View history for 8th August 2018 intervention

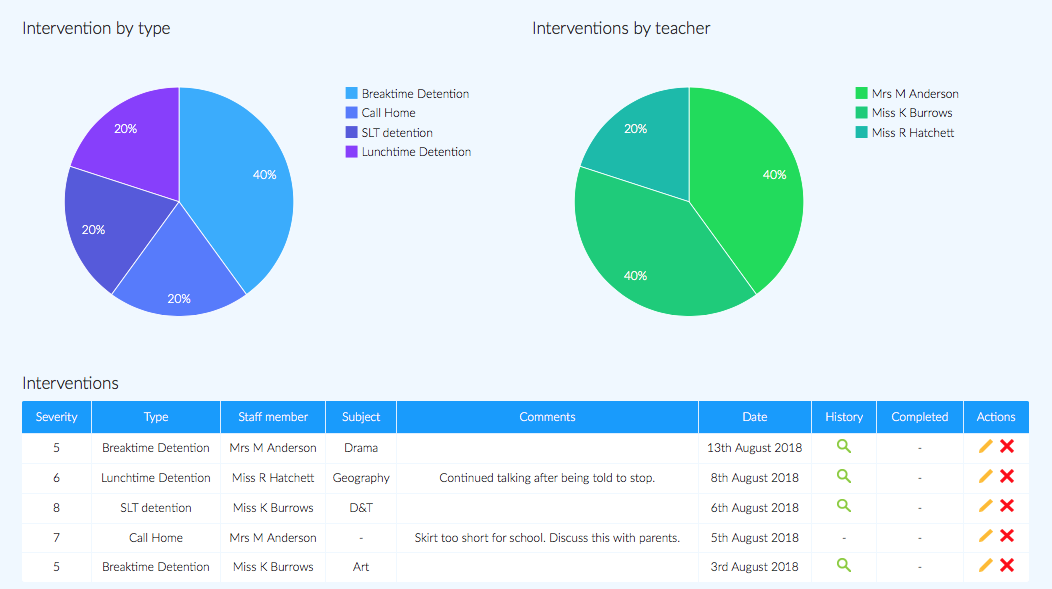[x=843, y=476]
